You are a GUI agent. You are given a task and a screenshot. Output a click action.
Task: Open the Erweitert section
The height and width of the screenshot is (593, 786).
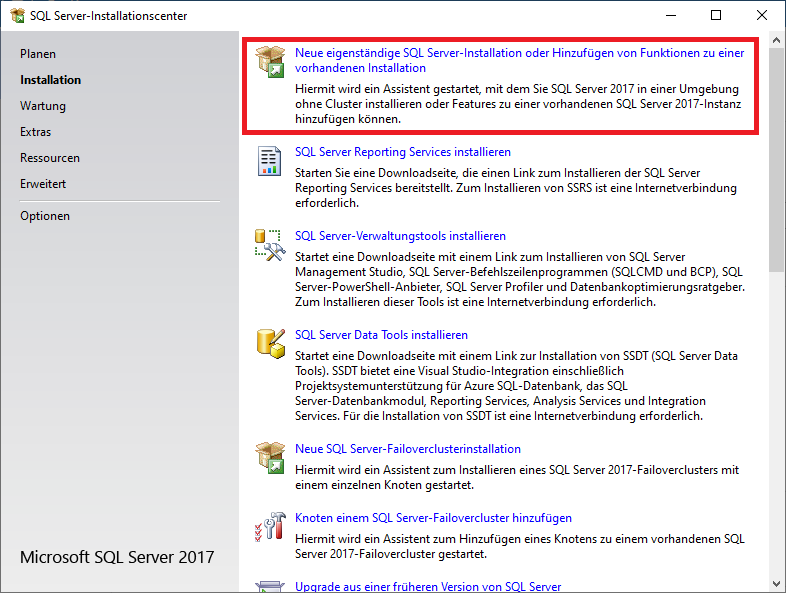pos(43,184)
